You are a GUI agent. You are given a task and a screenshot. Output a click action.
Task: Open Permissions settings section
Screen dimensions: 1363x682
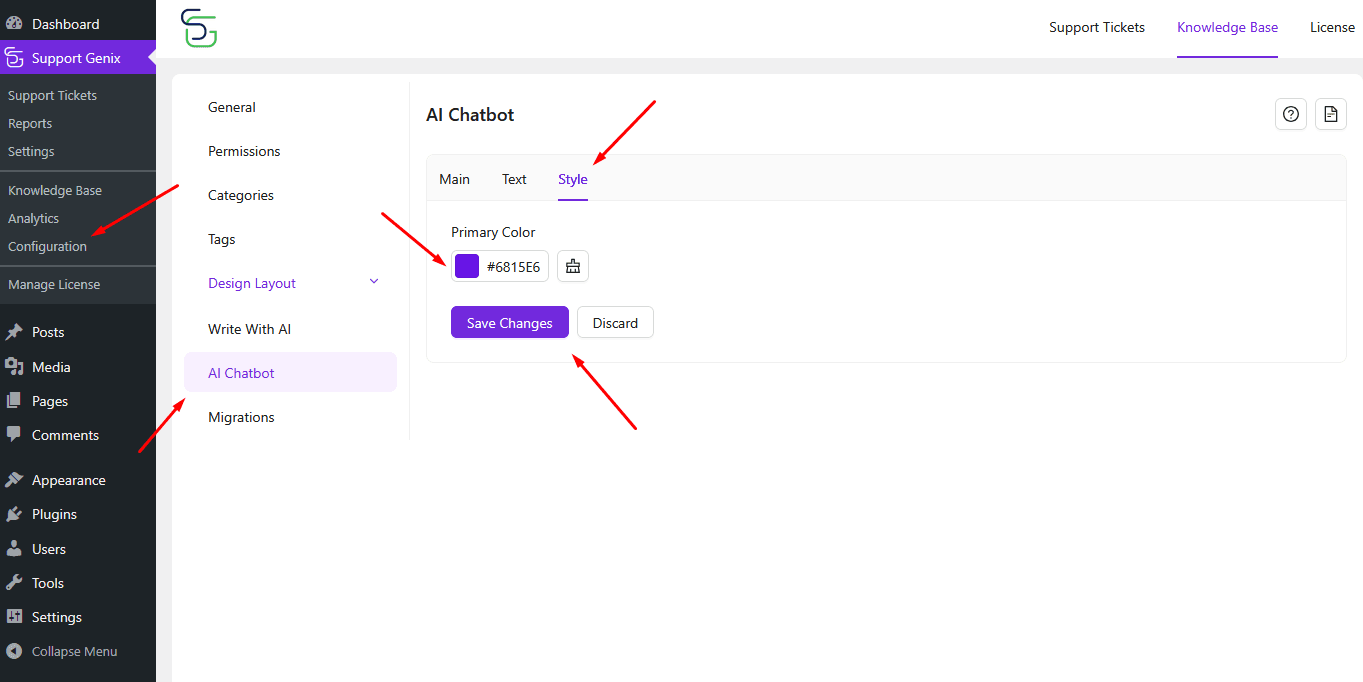point(244,151)
